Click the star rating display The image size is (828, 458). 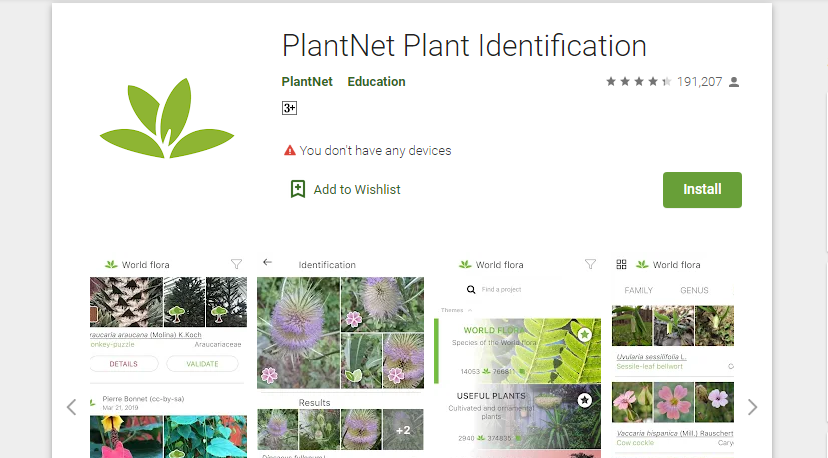coord(638,81)
